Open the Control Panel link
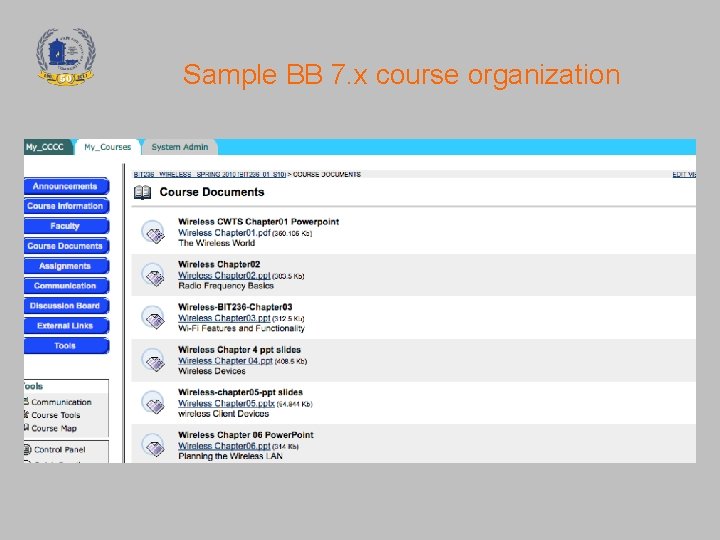720x540 pixels. 59,450
